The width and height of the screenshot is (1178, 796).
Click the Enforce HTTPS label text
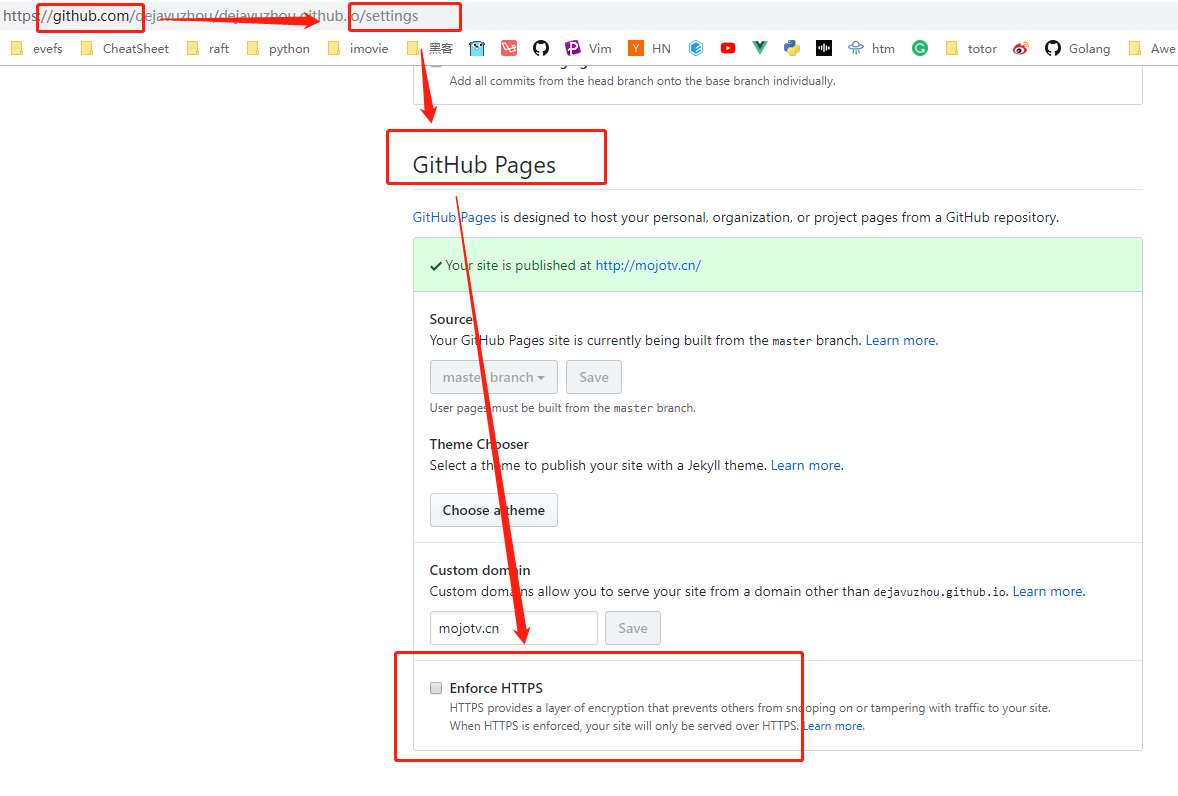pos(496,688)
